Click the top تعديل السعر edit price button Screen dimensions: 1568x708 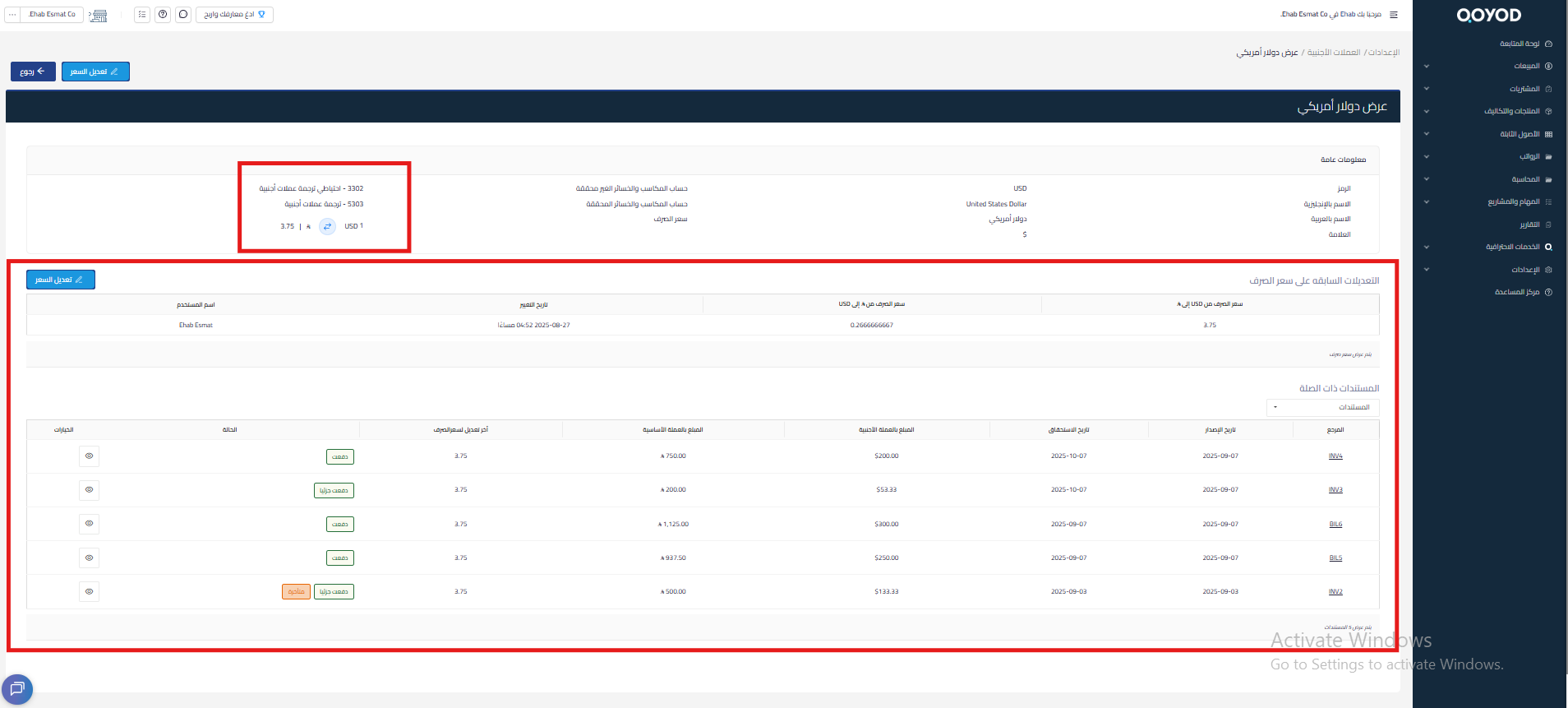(x=95, y=72)
